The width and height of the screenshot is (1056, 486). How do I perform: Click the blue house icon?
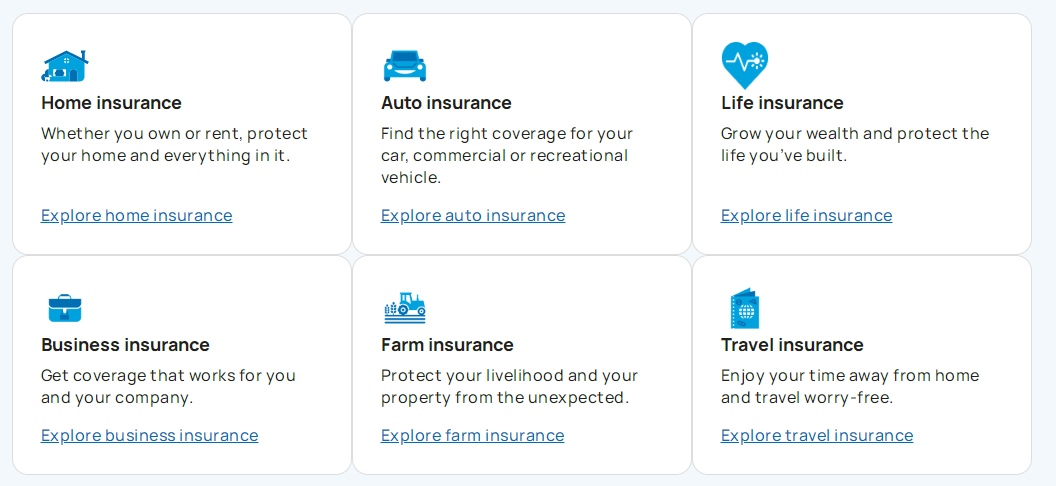[x=65, y=65]
